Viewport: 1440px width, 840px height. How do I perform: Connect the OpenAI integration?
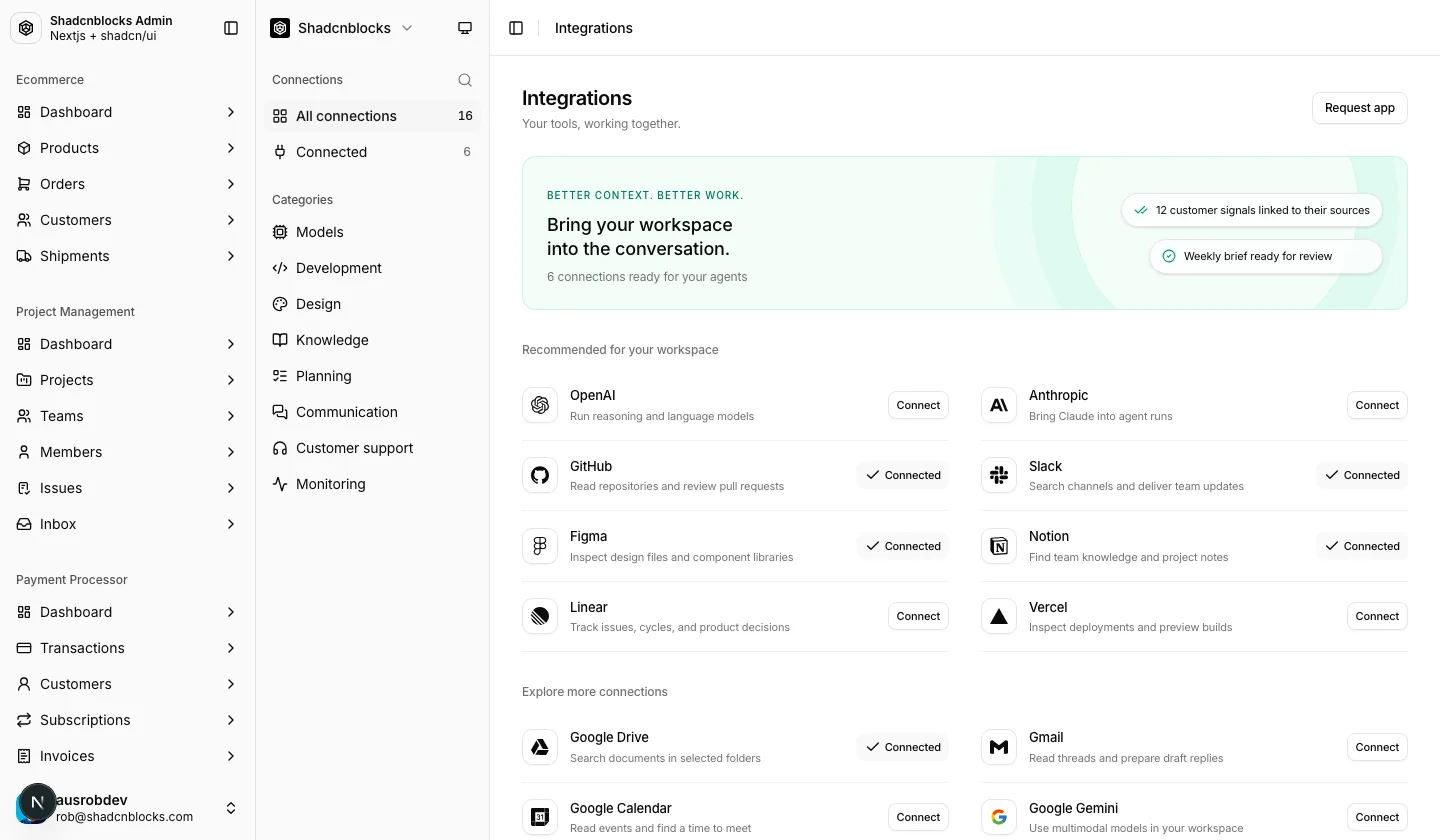[918, 405]
